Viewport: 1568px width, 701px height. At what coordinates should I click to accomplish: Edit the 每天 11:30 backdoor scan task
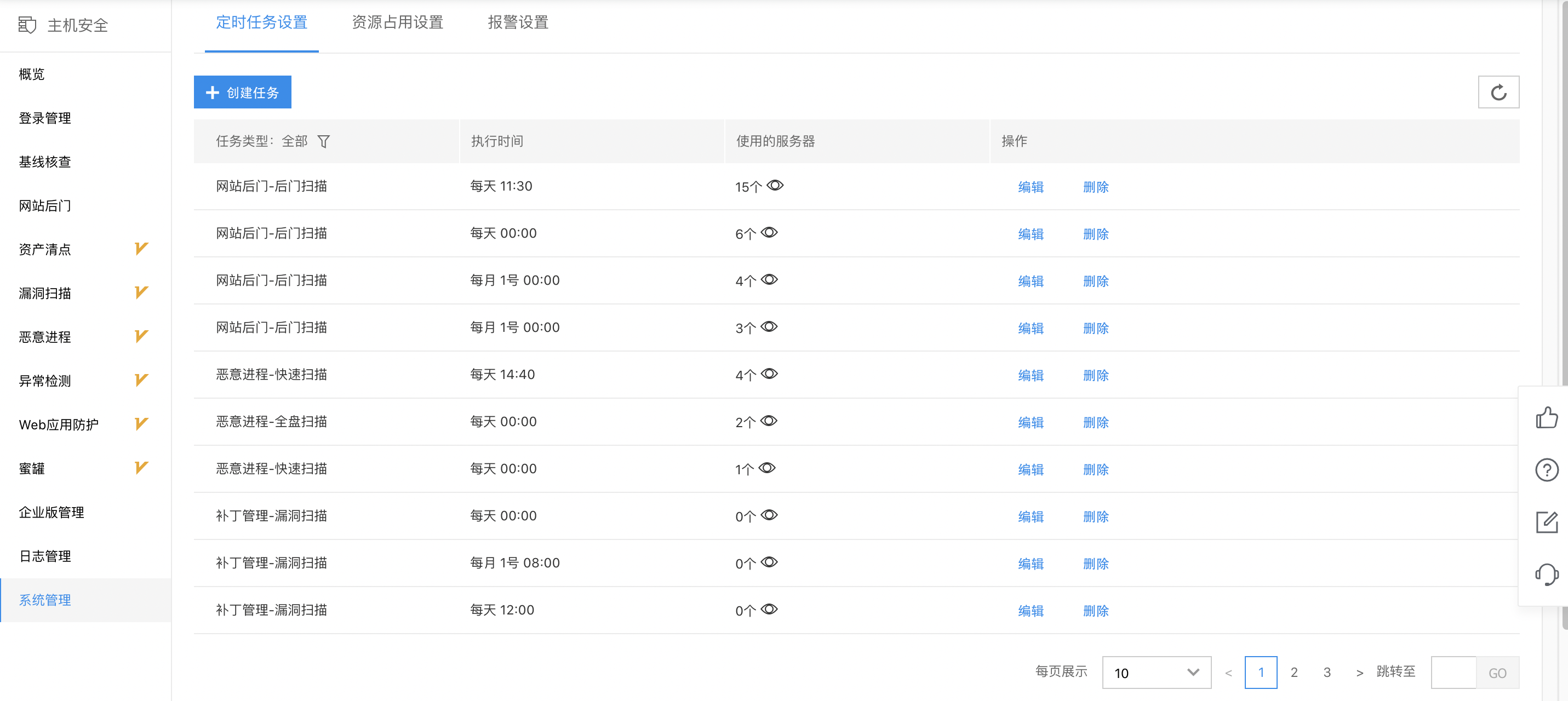pos(1031,187)
